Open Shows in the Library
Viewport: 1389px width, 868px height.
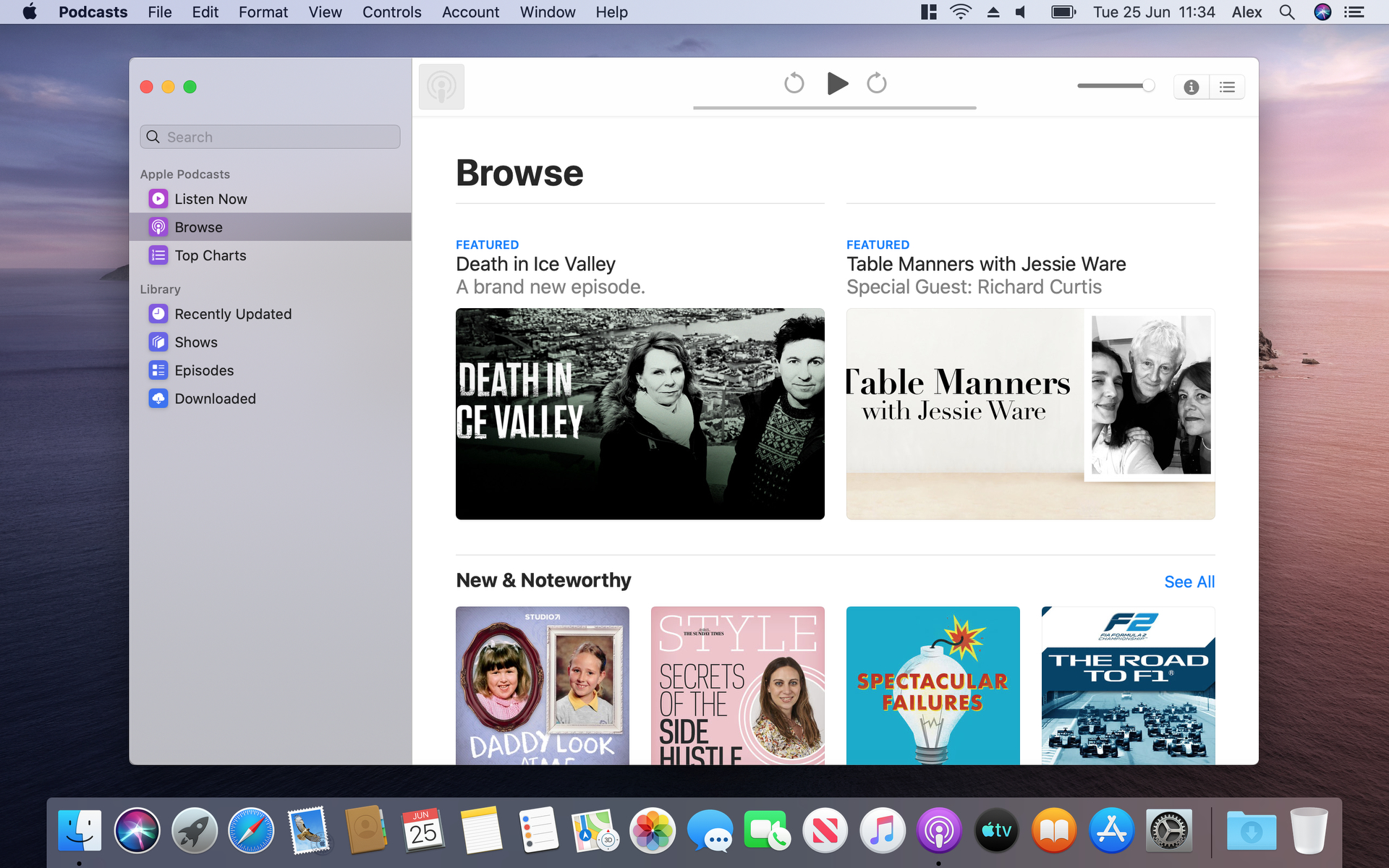[270, 342]
